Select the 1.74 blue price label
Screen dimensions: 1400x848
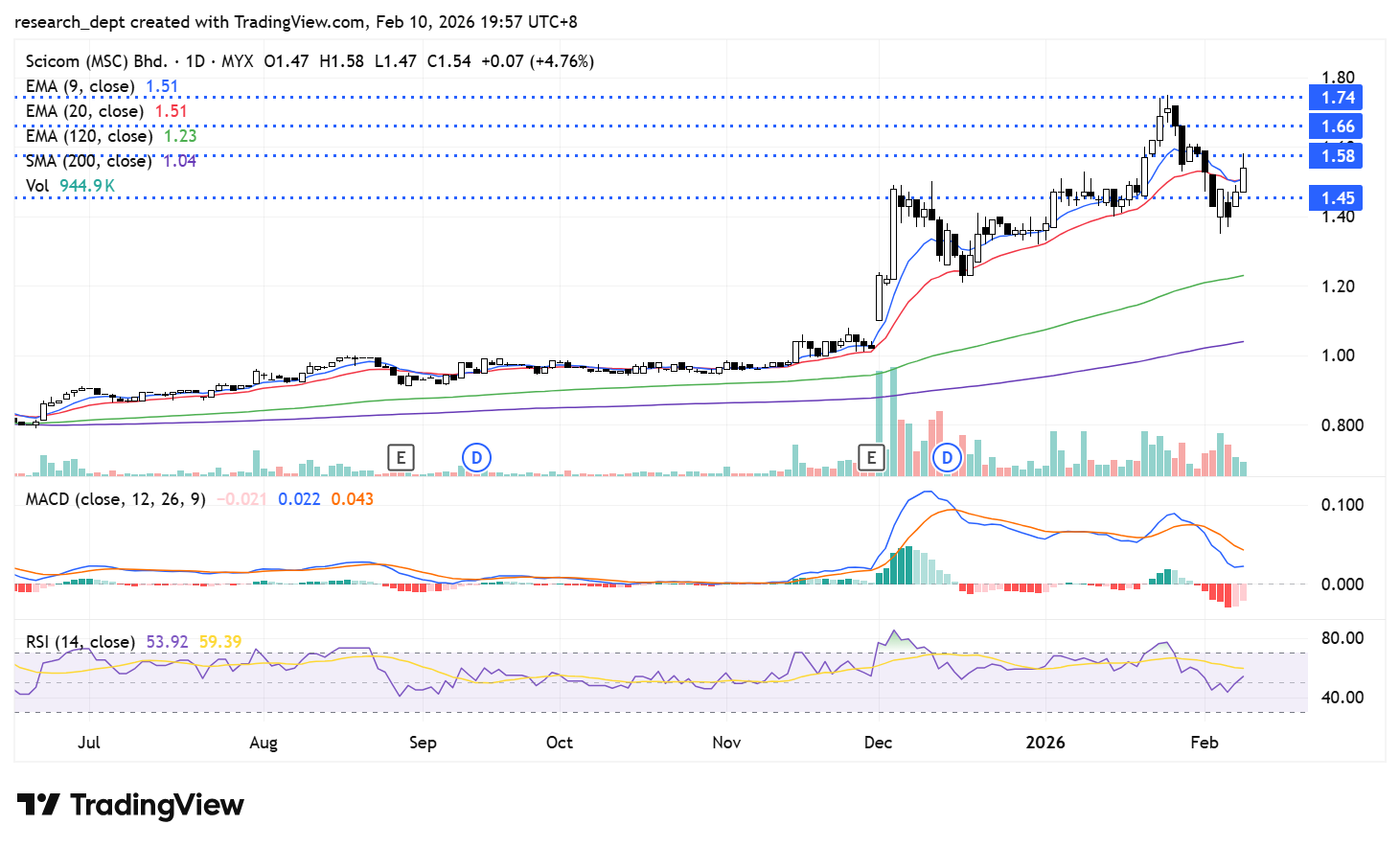tap(1337, 98)
